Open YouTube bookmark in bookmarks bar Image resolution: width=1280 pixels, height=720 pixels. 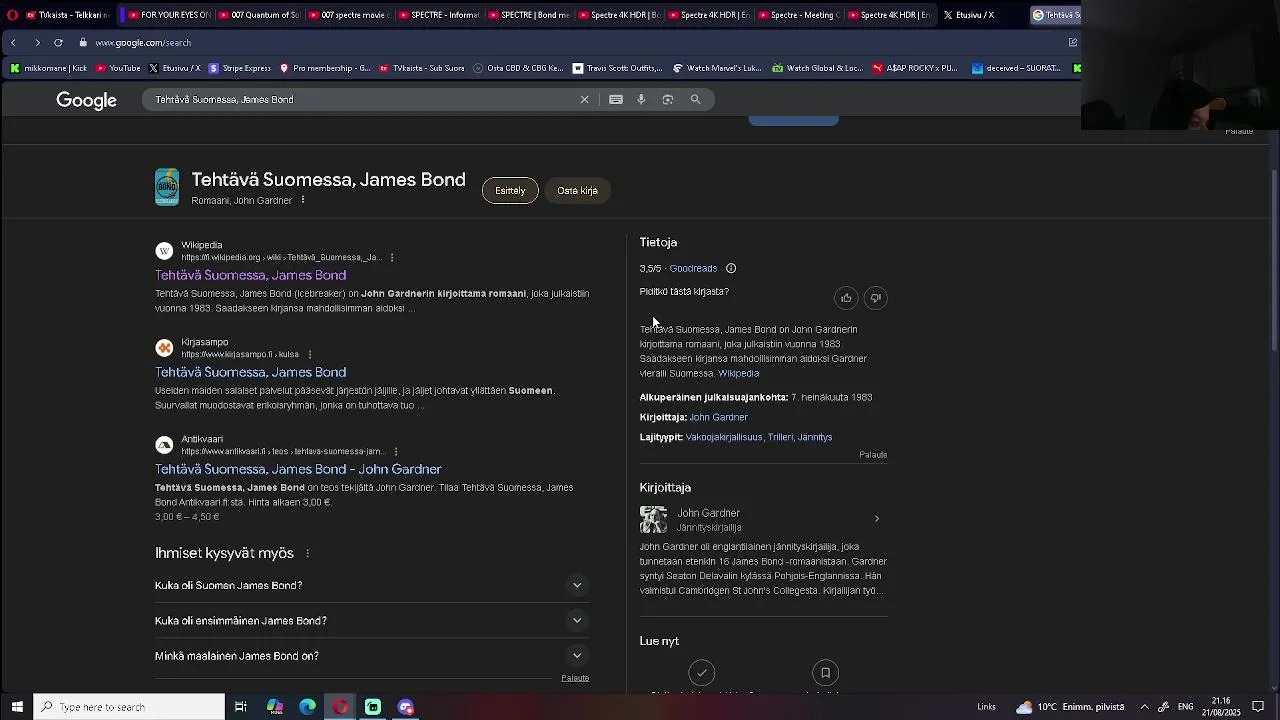click(x=118, y=69)
